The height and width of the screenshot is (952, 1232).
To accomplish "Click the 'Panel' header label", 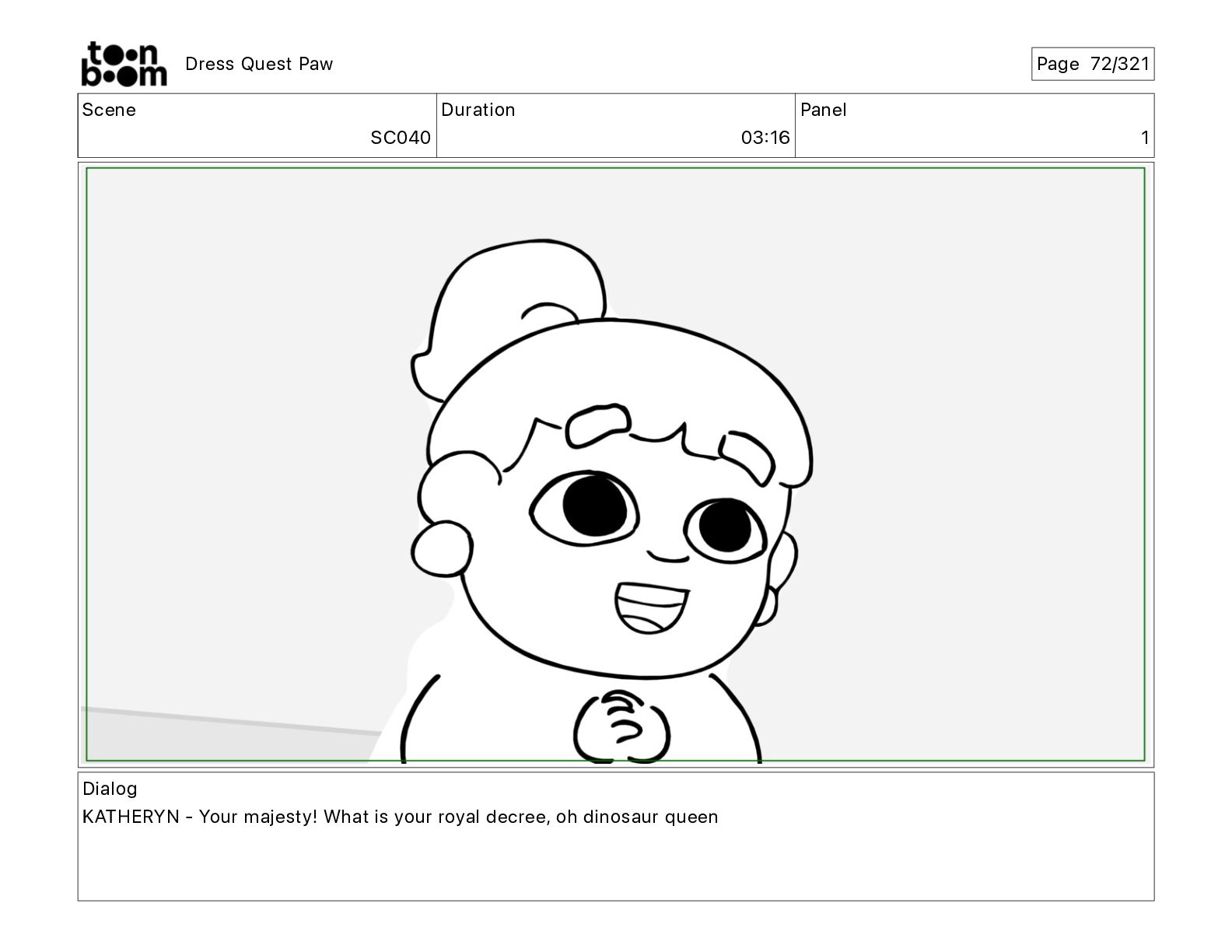I will (x=824, y=110).
